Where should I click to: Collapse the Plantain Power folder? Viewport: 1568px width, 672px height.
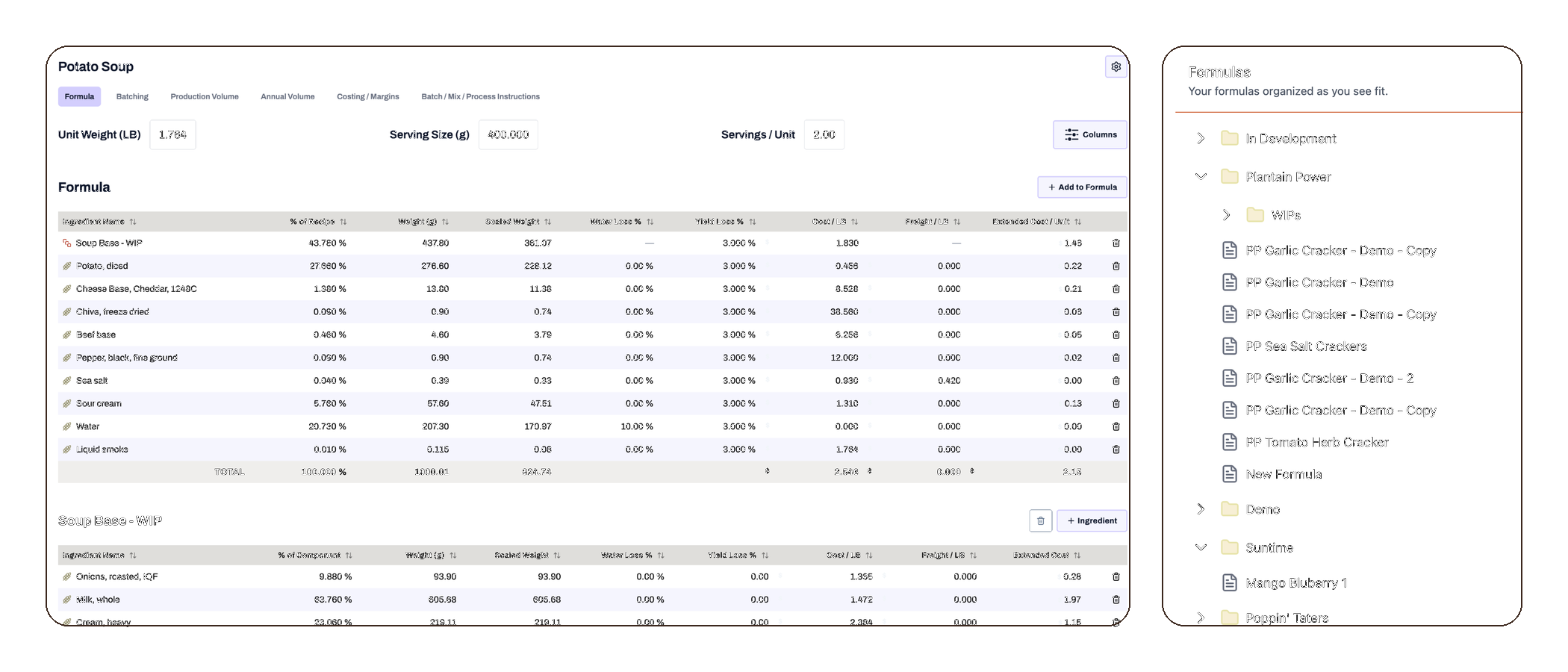[x=1201, y=176]
